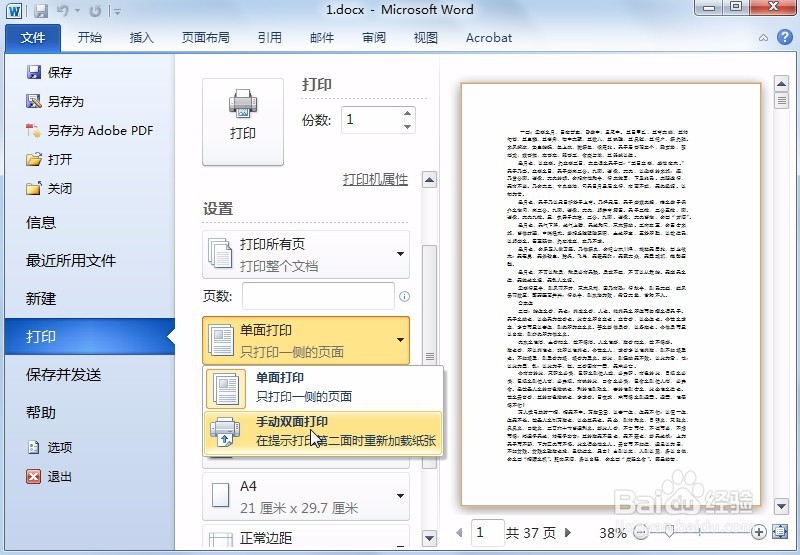Click the zoom to page icon
800x555 pixels.
pos(780,532)
